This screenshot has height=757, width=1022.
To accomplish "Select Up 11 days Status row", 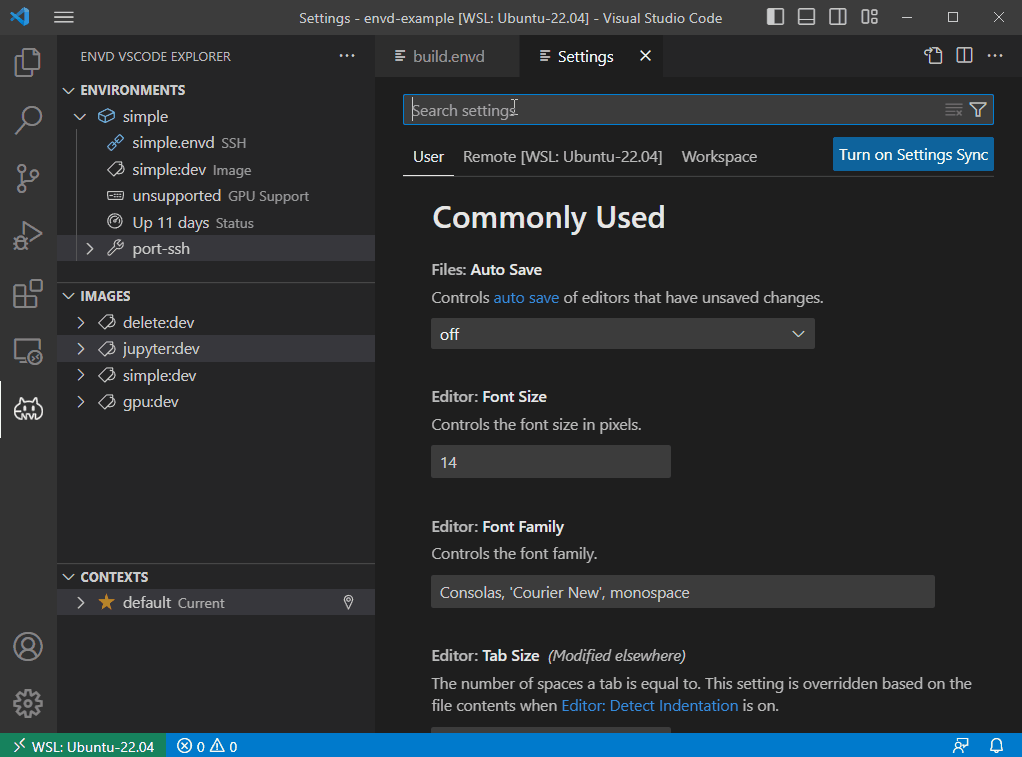I will (x=216, y=222).
